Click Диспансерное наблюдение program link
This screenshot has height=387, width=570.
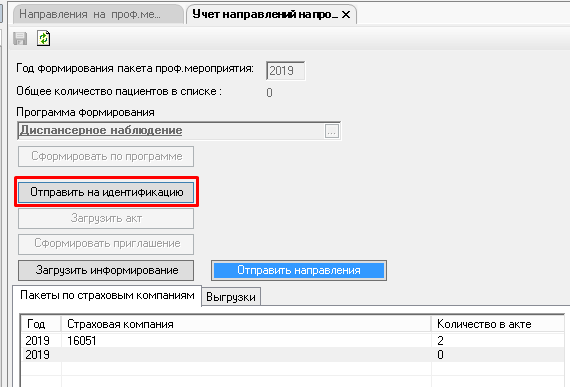tap(101, 130)
